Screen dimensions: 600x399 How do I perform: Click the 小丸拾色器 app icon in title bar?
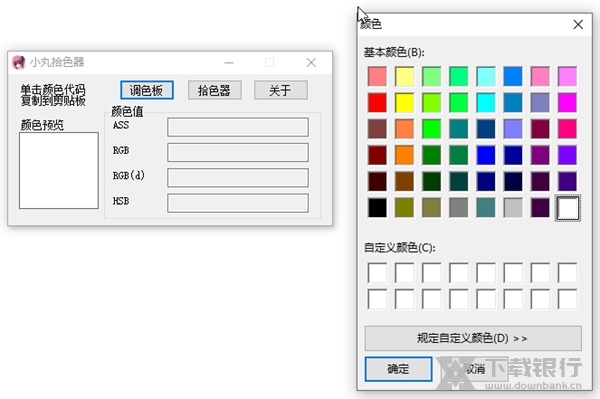(x=18, y=62)
